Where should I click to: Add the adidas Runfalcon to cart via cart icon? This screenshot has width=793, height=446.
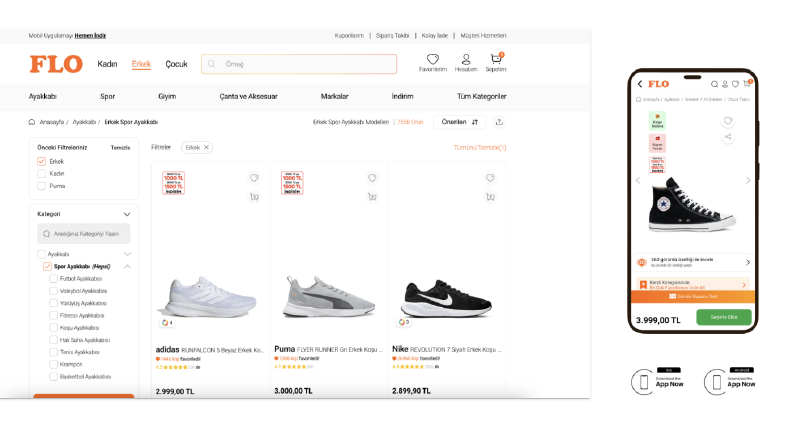click(x=254, y=197)
